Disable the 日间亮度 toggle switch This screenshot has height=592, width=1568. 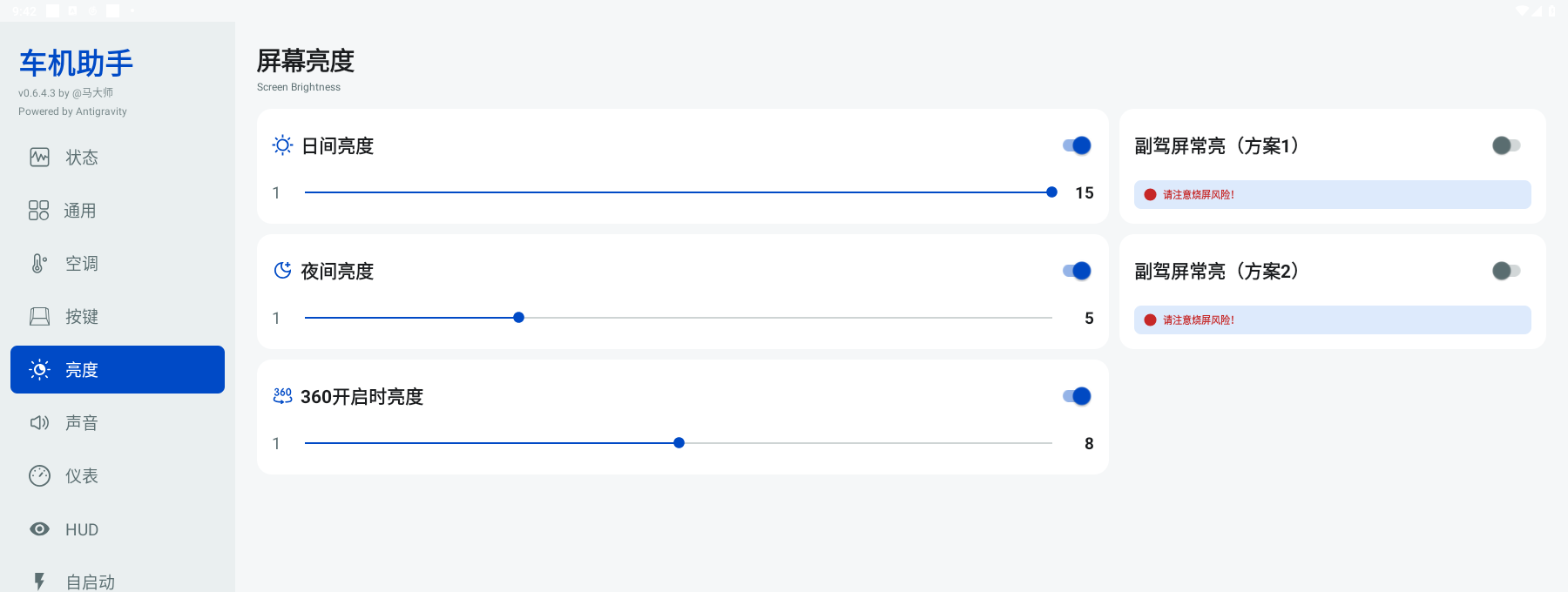pyautogui.click(x=1077, y=145)
